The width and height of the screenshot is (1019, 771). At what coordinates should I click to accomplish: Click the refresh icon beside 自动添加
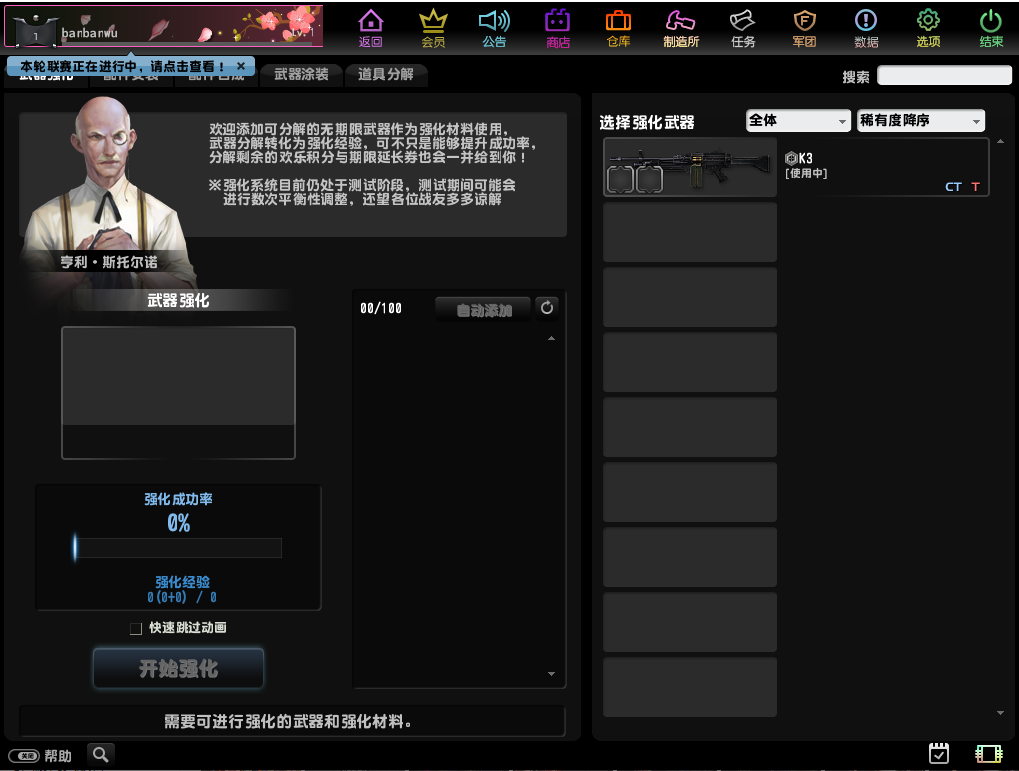tap(547, 308)
